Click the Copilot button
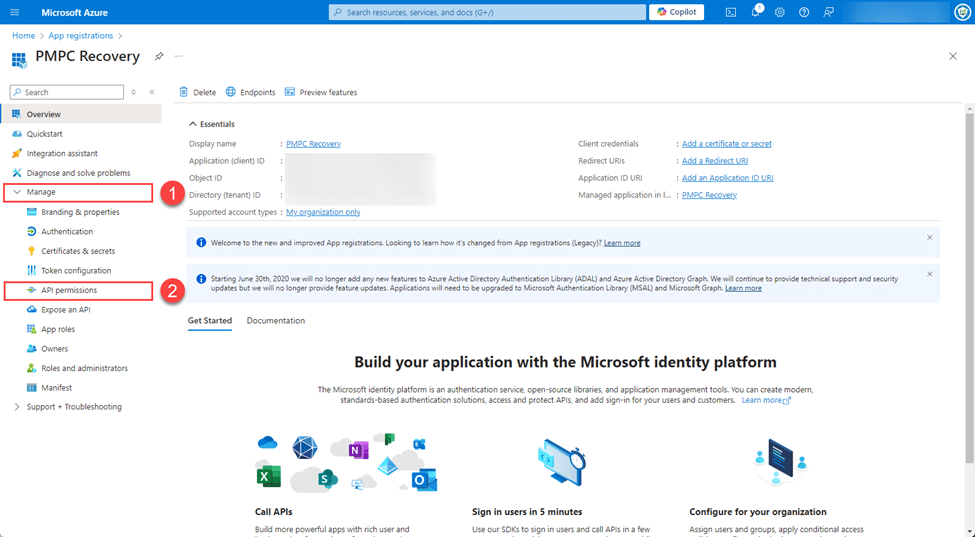The image size is (975, 537). tap(677, 12)
